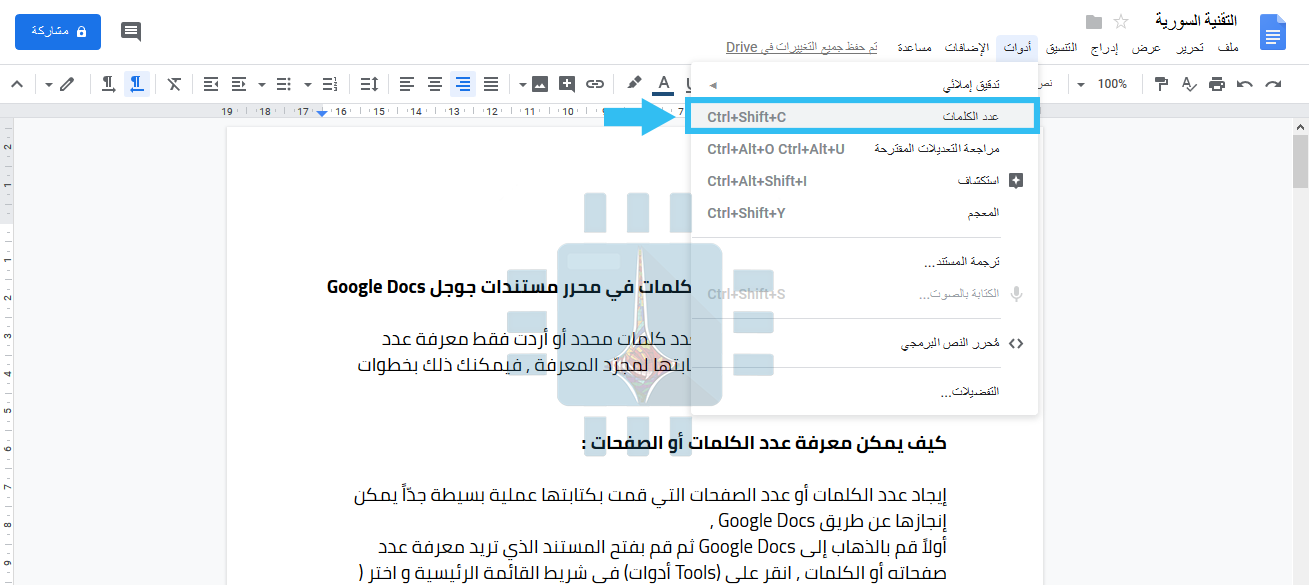This screenshot has height=585, width=1309.
Task: Click the Redo icon
Action: 1273,84
